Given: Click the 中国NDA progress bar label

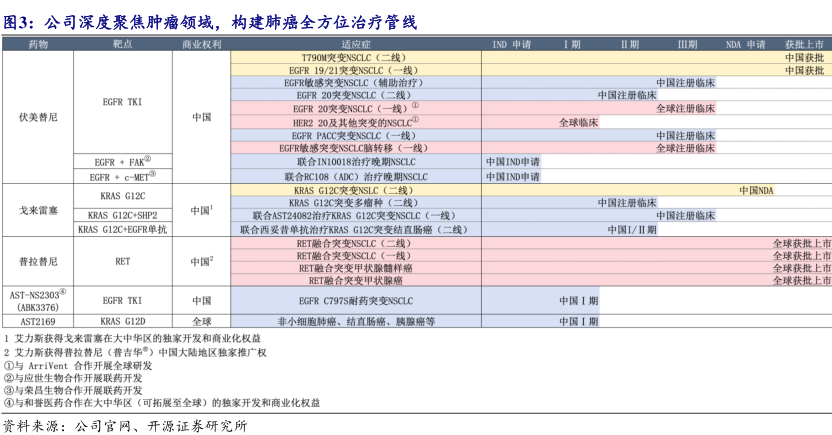Looking at the screenshot, I should pos(756,189).
